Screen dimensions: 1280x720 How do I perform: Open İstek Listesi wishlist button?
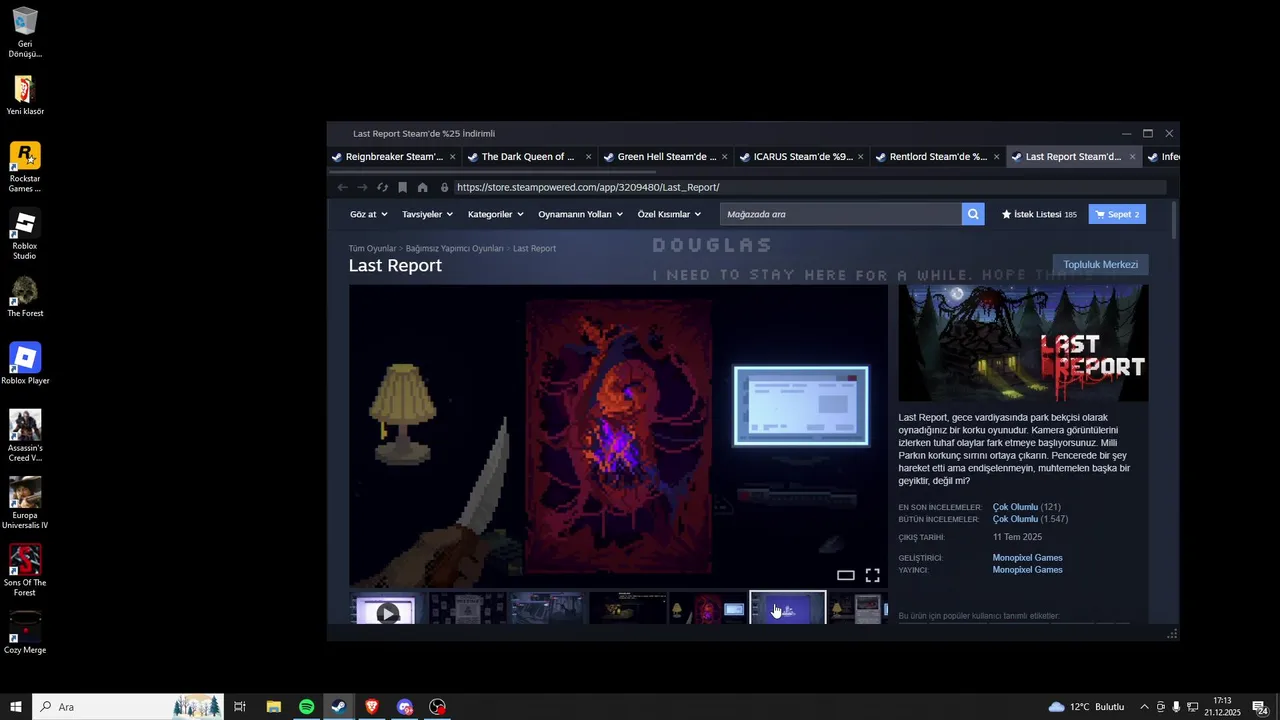pyautogui.click(x=1039, y=214)
